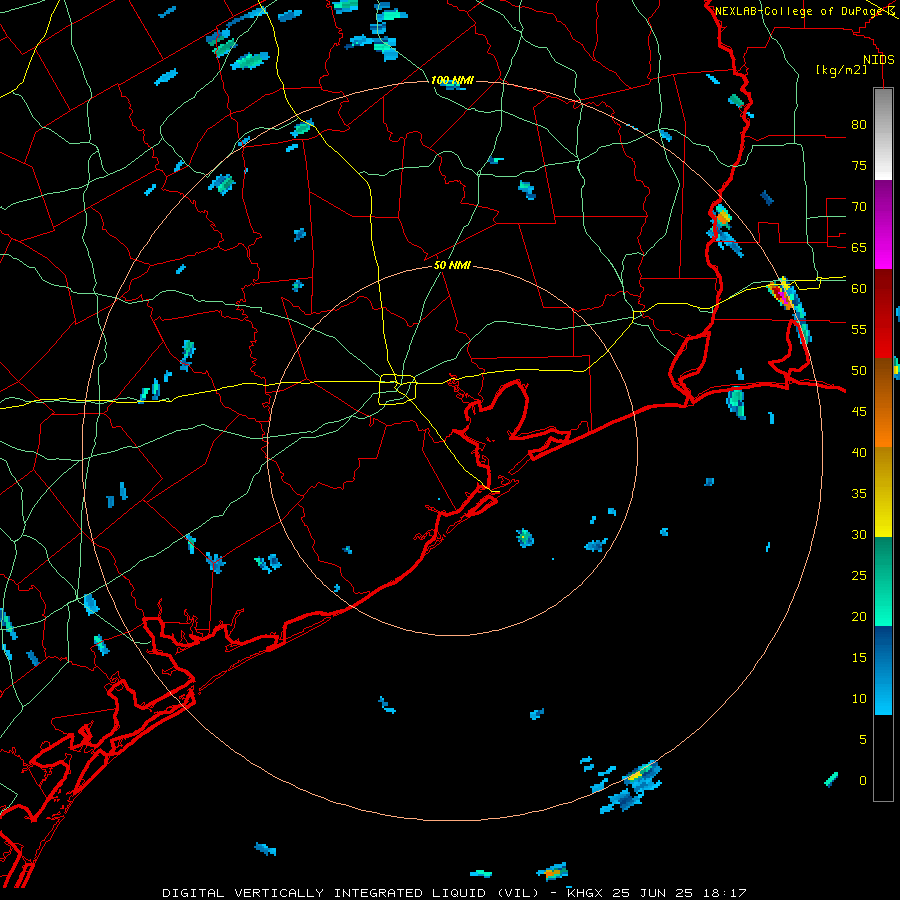Click the 25 value on the scale
The image size is (900, 900).
pyautogui.click(x=859, y=575)
